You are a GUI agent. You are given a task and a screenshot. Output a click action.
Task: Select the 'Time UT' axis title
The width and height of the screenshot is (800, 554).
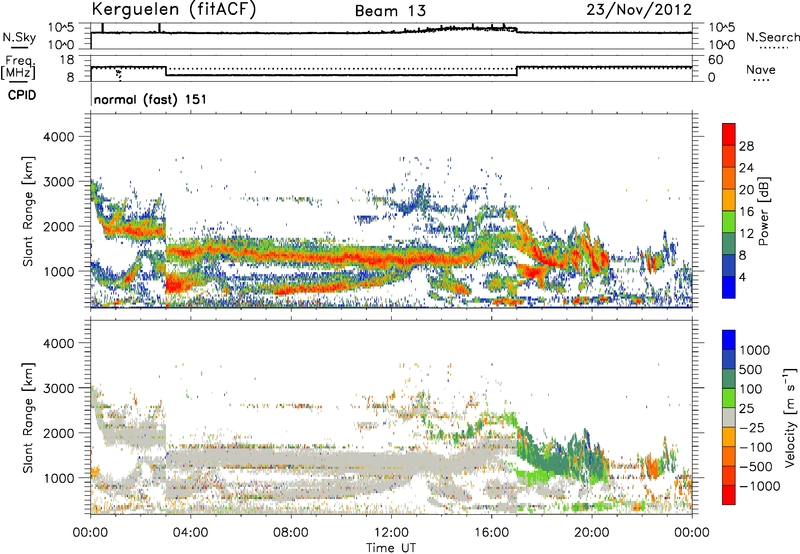[x=391, y=548]
